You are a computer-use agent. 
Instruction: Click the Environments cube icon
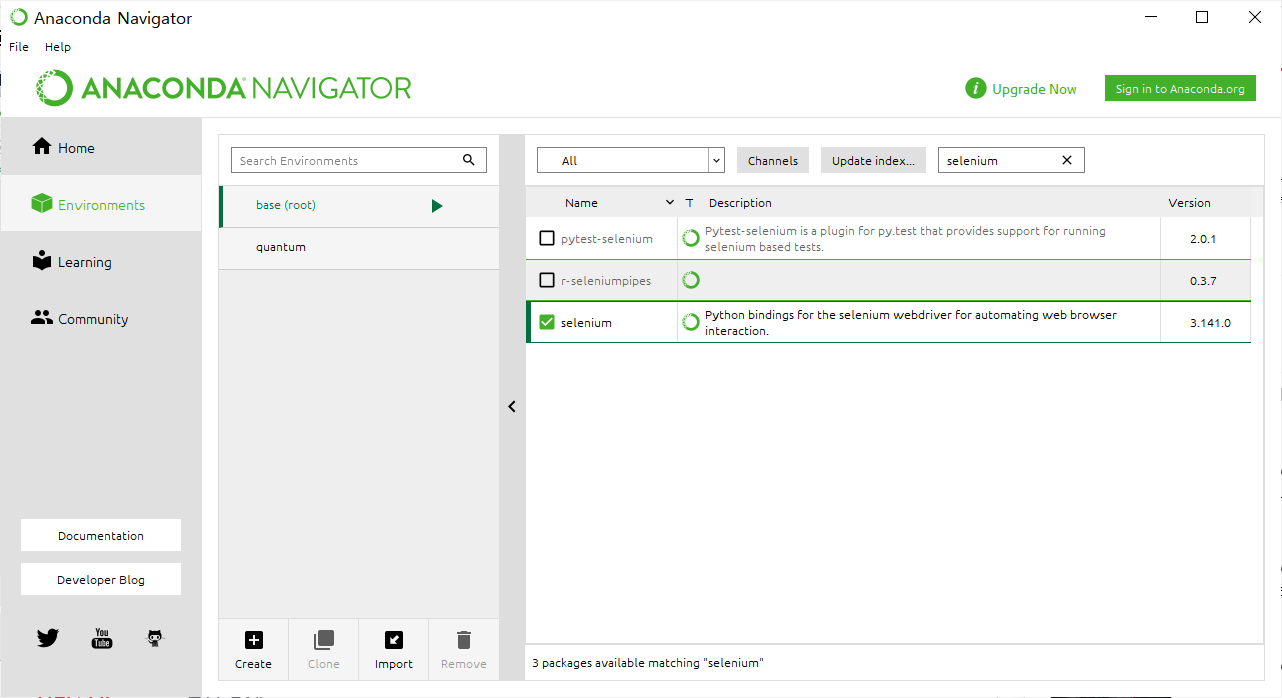click(42, 204)
